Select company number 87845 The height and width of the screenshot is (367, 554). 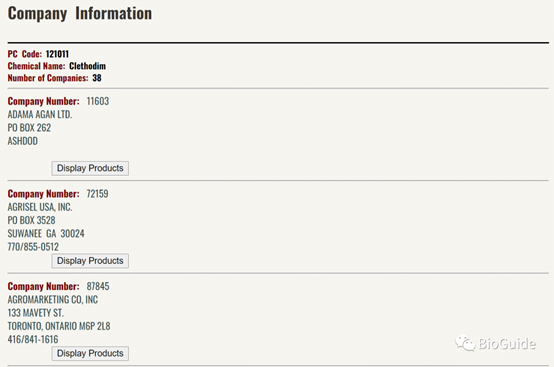click(98, 286)
